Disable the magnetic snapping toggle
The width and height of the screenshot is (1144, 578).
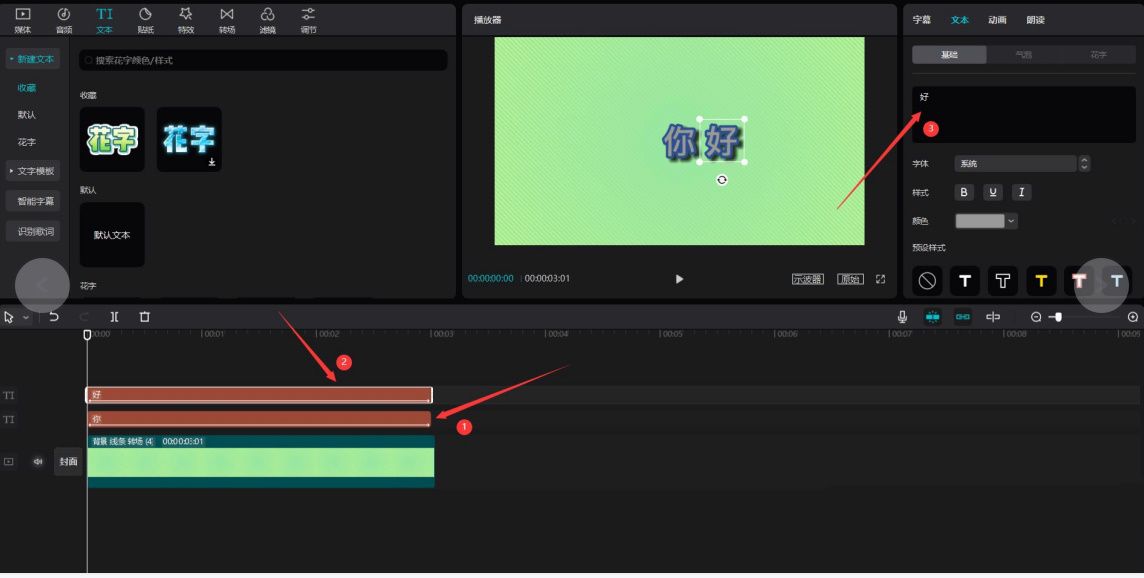[x=934, y=317]
